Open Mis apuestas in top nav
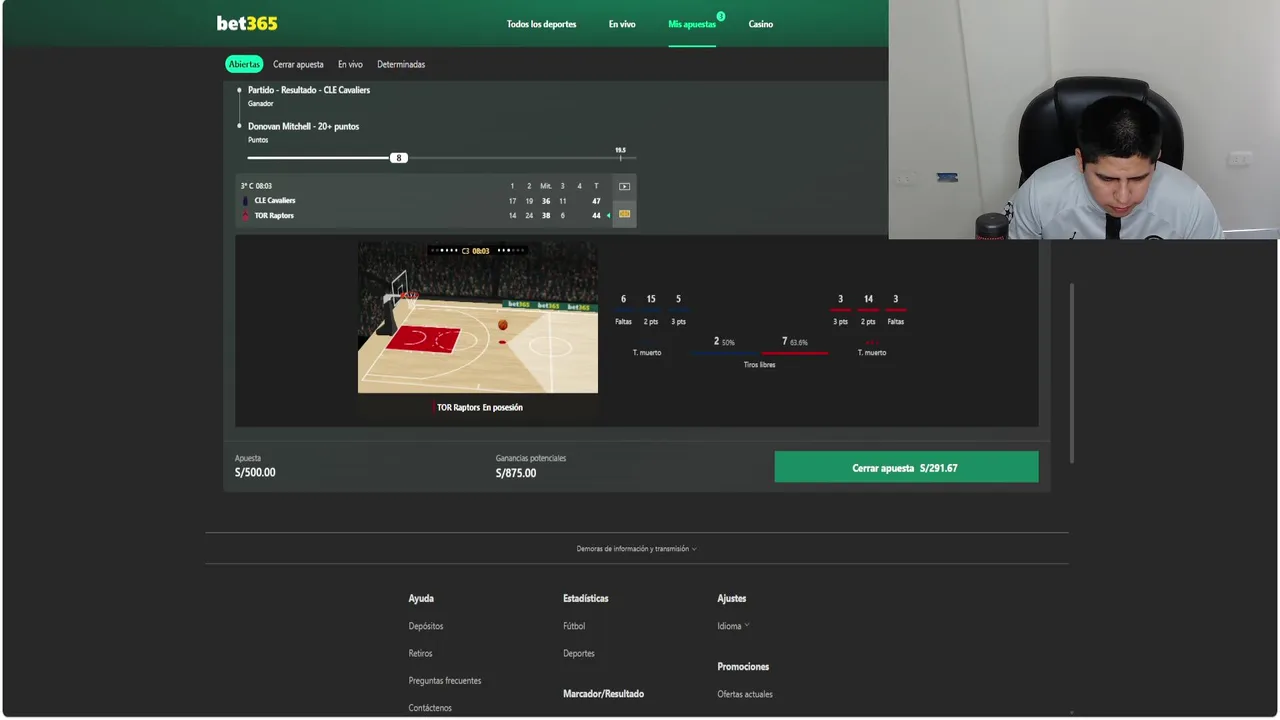This screenshot has height=720, width=1280. [692, 24]
